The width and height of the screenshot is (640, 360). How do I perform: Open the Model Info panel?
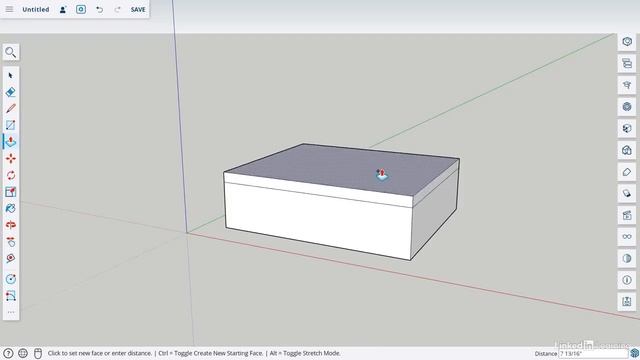point(627,280)
